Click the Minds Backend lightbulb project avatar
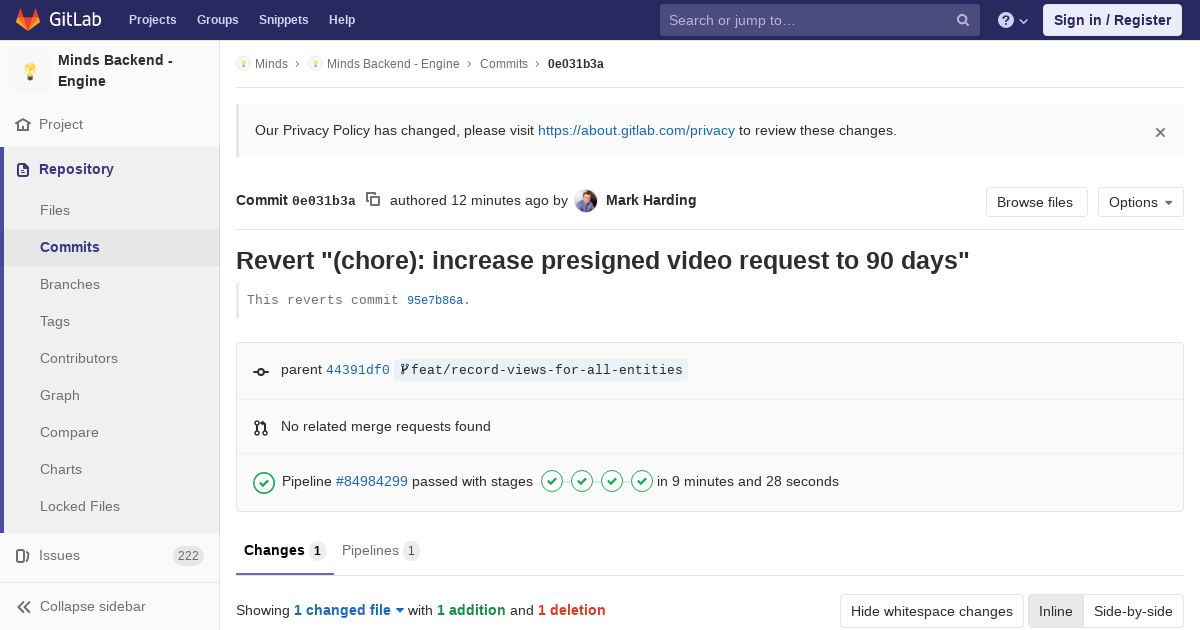 [x=30, y=71]
